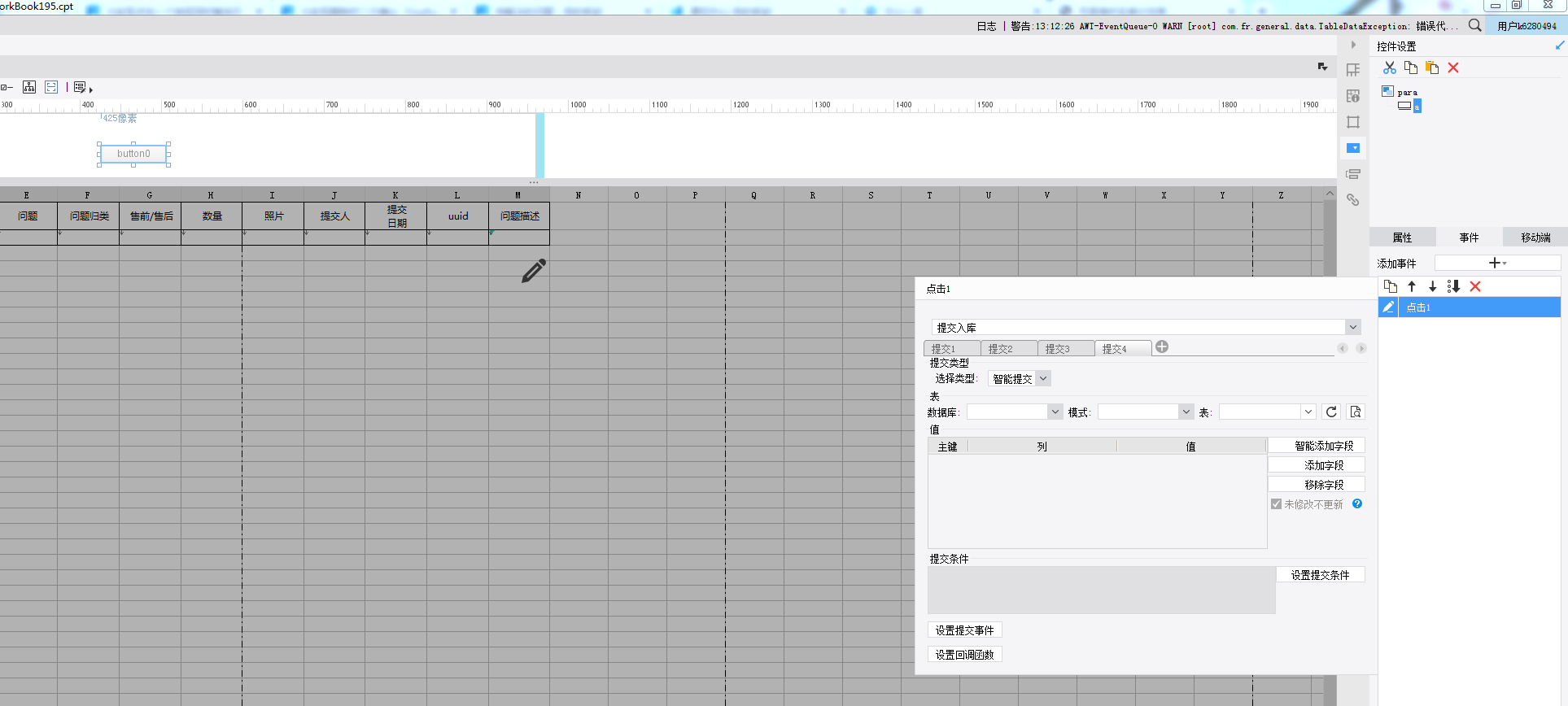Open the 提交入库 dropdown
Image resolution: width=1568 pixels, height=706 pixels.
pyautogui.click(x=1352, y=327)
